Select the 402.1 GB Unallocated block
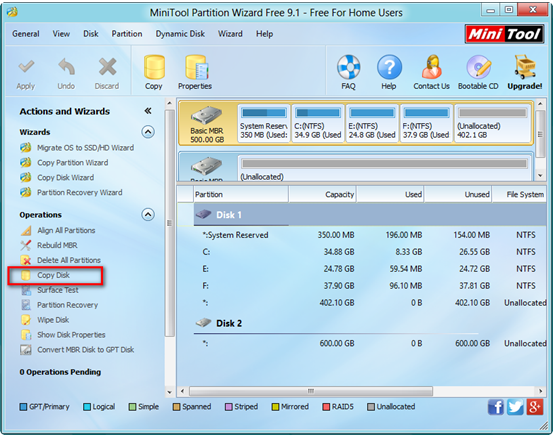Viewport: 555px width, 437px height. [x=492, y=123]
